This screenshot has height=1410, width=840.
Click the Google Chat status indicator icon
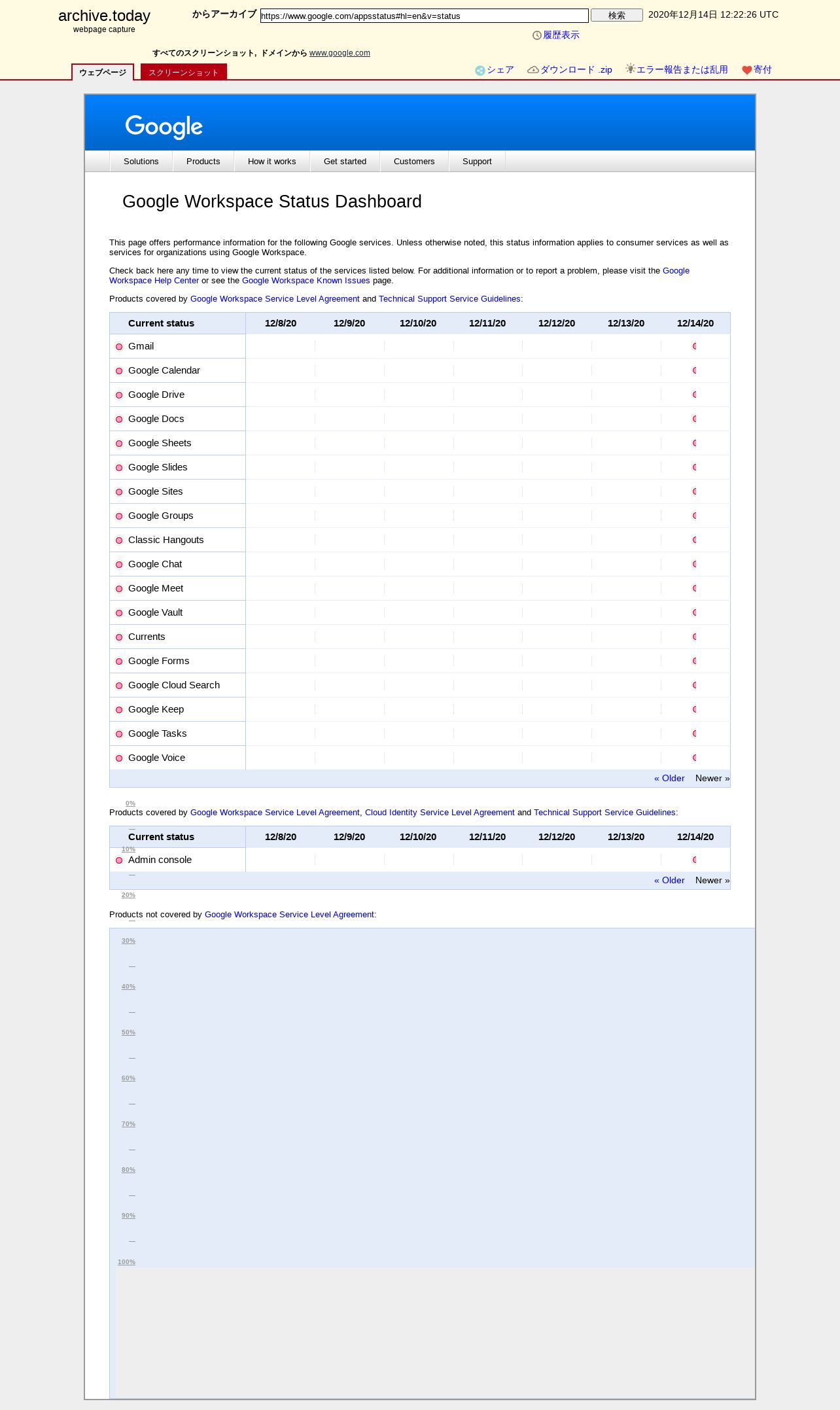(x=119, y=565)
